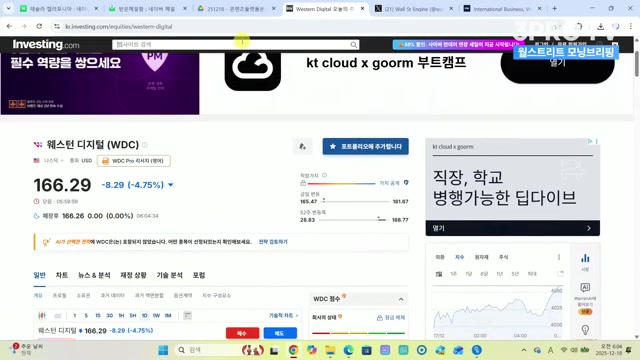
Task: Open Windows Start menu
Action: pos(163,350)
